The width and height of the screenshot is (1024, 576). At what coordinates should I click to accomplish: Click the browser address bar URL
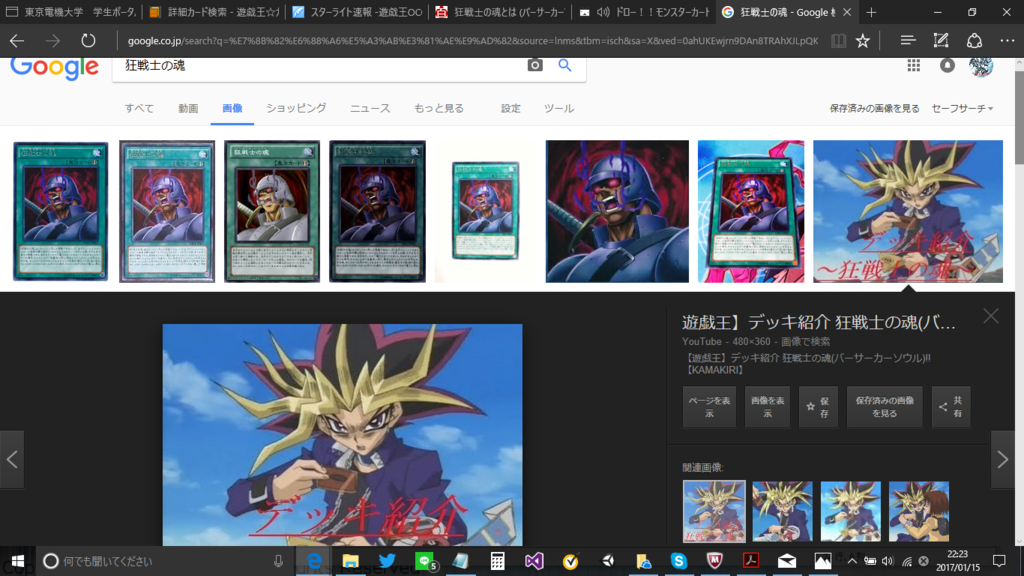click(472, 40)
